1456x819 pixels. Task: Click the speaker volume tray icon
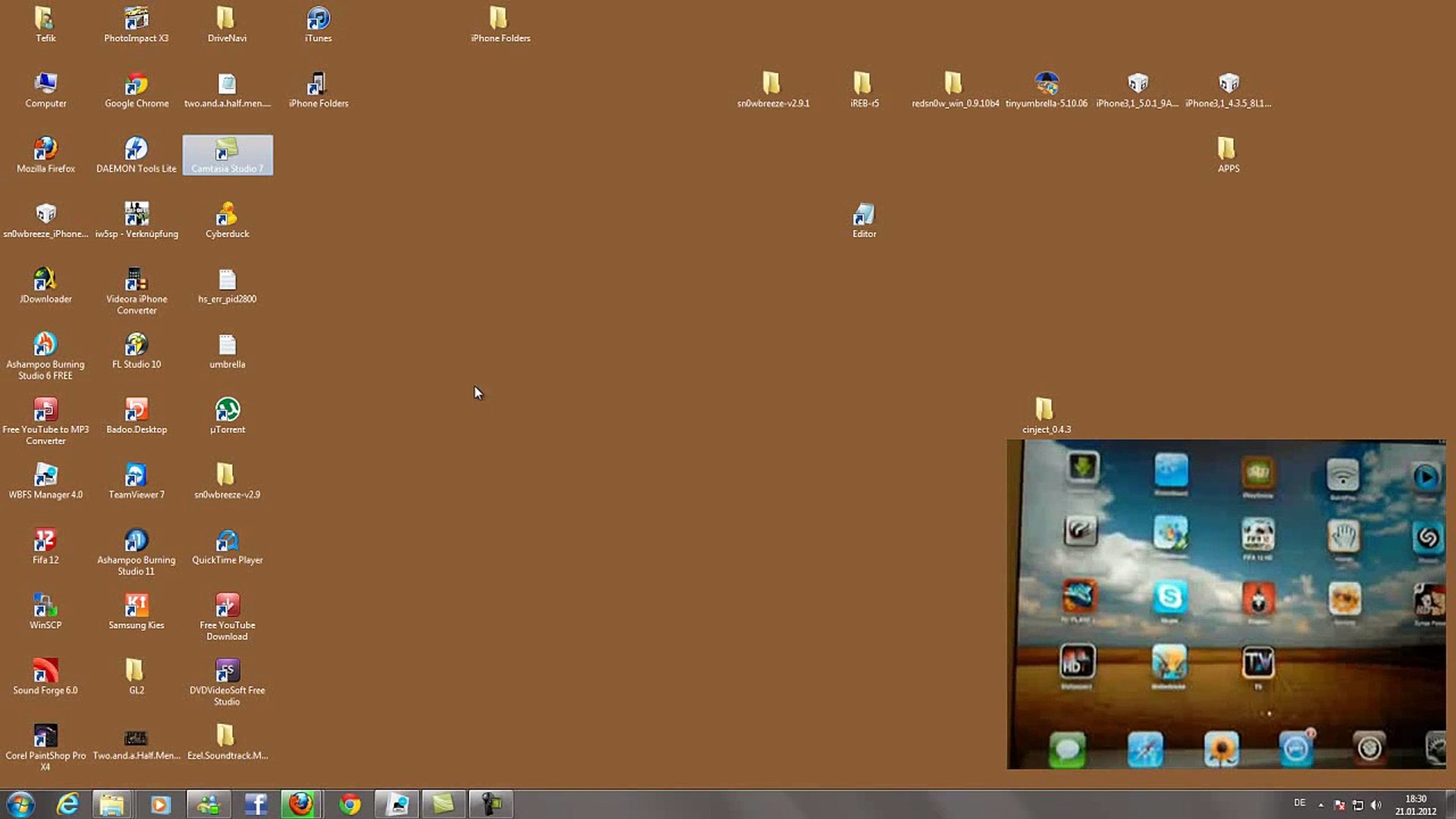pos(1376,805)
